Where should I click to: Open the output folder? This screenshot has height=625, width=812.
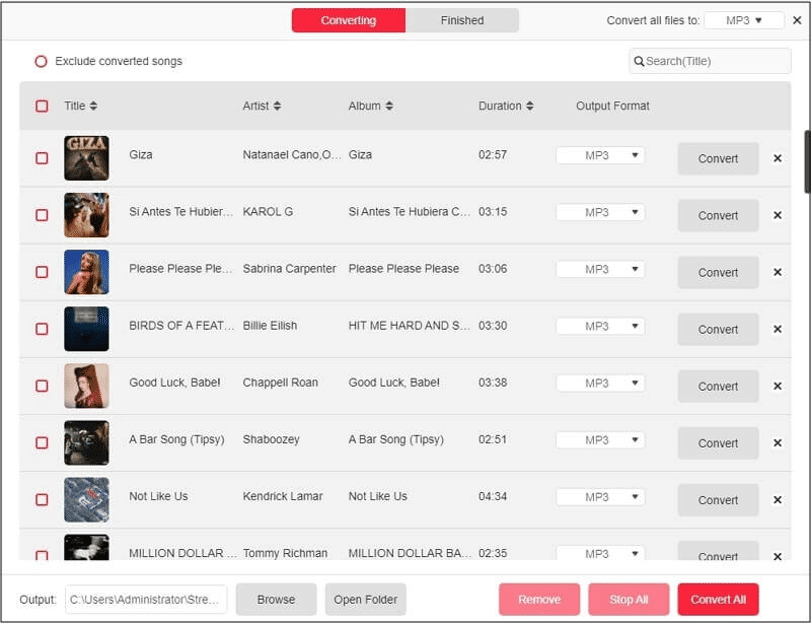pos(365,599)
